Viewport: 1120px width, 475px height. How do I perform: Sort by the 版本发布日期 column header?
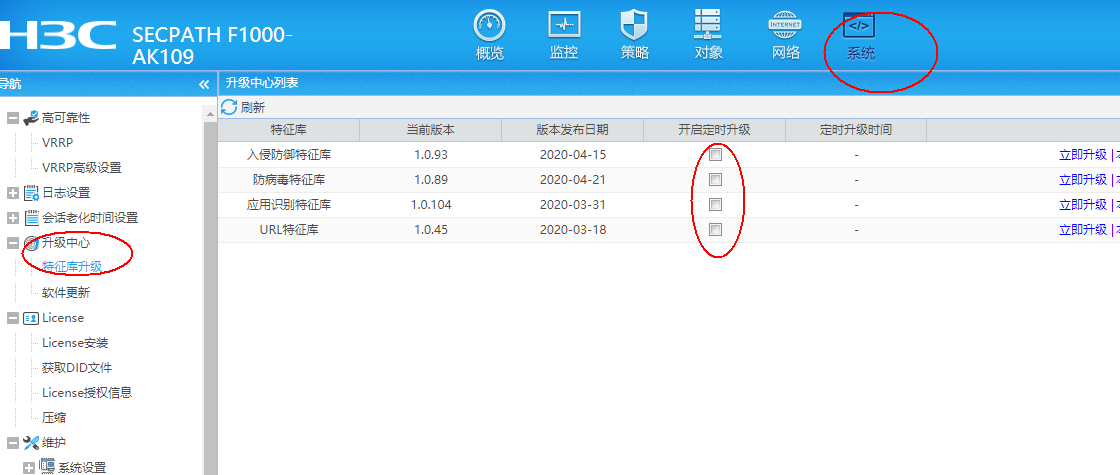[x=573, y=130]
